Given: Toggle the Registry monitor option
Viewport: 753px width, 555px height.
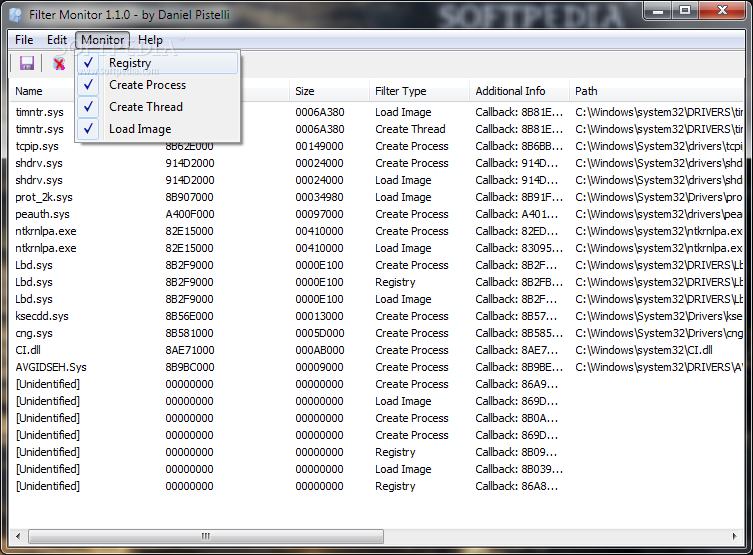Looking at the screenshot, I should [x=157, y=63].
